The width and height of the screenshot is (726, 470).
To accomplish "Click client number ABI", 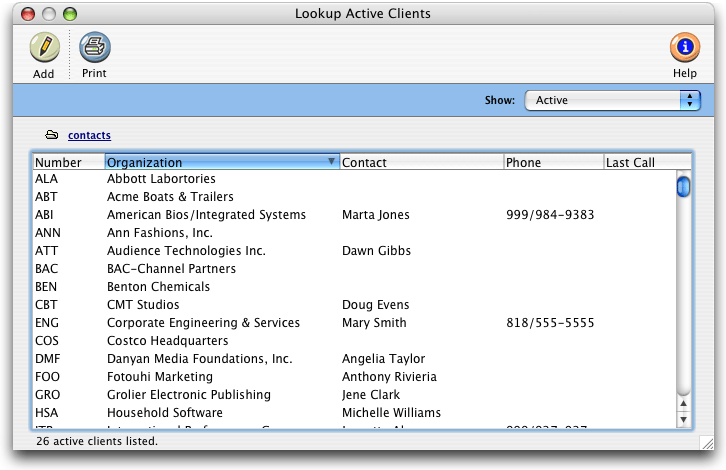I will click(x=44, y=215).
